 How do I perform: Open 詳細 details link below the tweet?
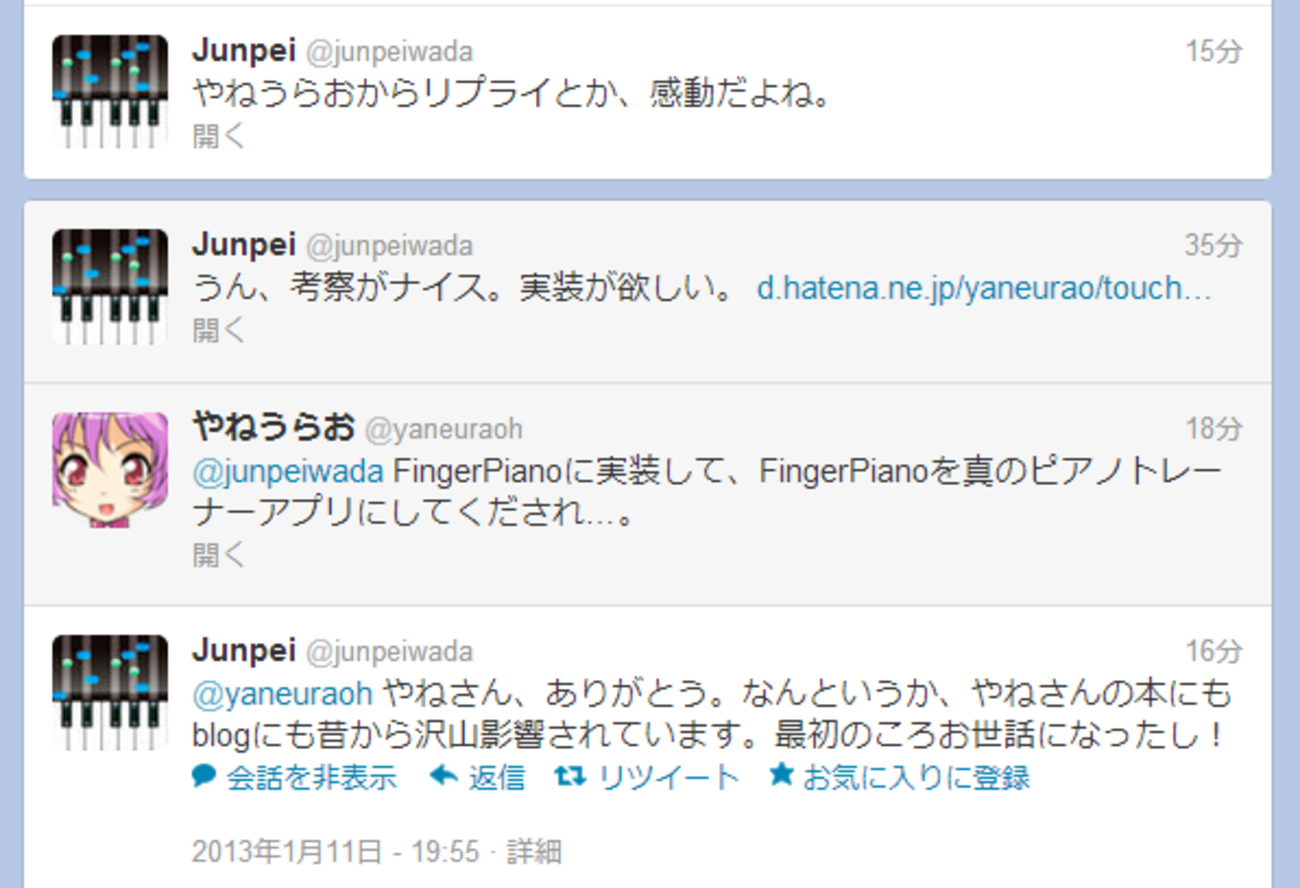coord(534,852)
